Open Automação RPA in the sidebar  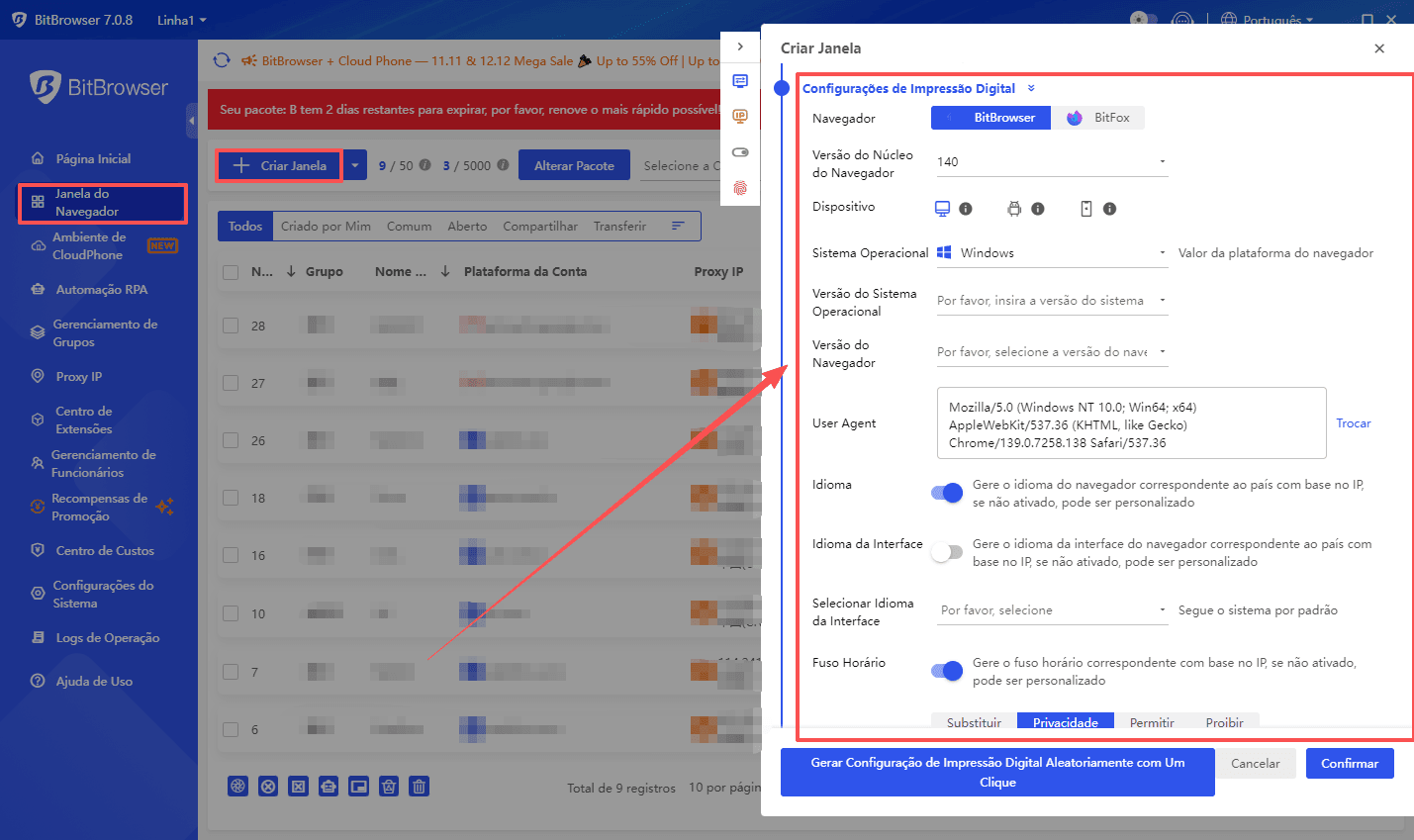pos(101,290)
